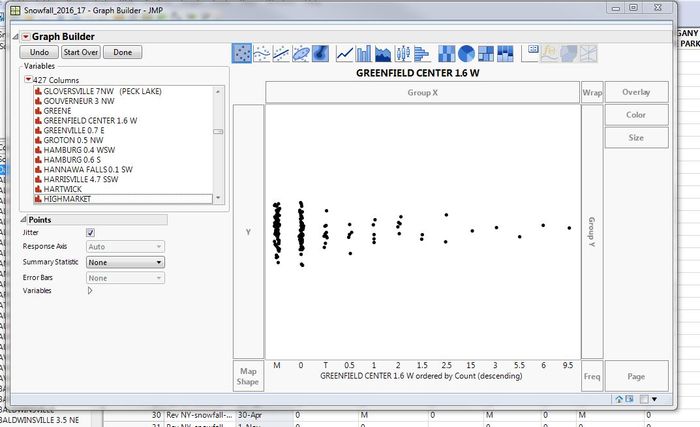Select the Map Shapes element icon

(x=569, y=54)
